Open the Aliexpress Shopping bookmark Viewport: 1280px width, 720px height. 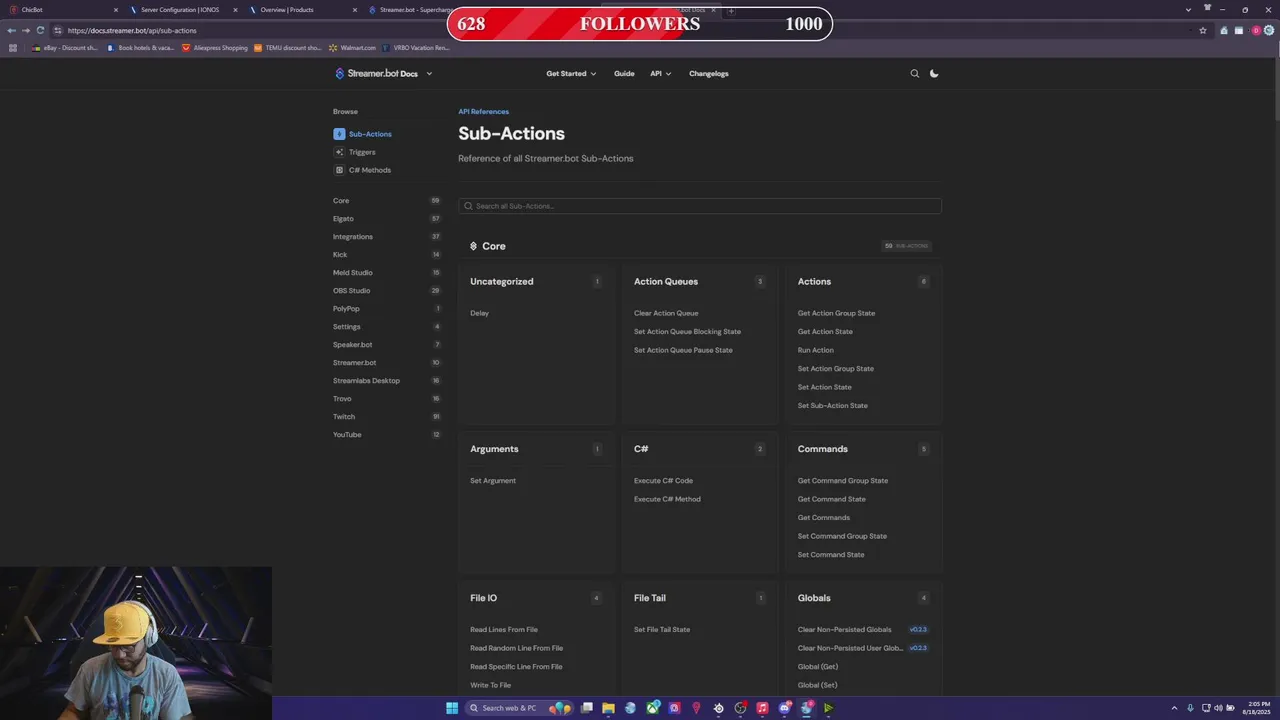tap(214, 48)
